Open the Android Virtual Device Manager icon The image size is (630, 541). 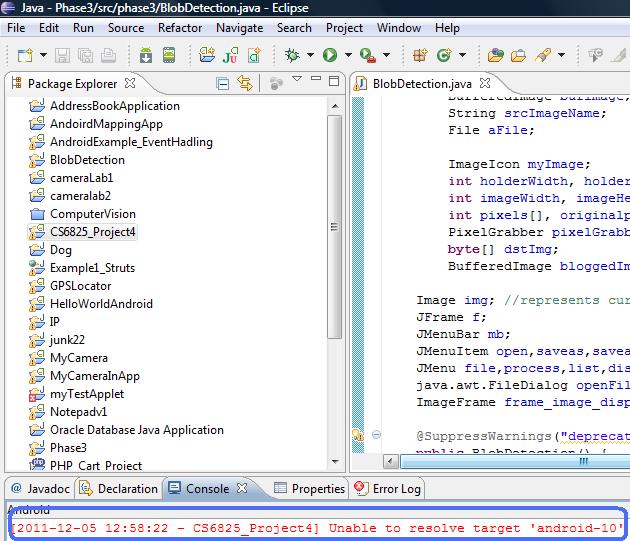(169, 55)
